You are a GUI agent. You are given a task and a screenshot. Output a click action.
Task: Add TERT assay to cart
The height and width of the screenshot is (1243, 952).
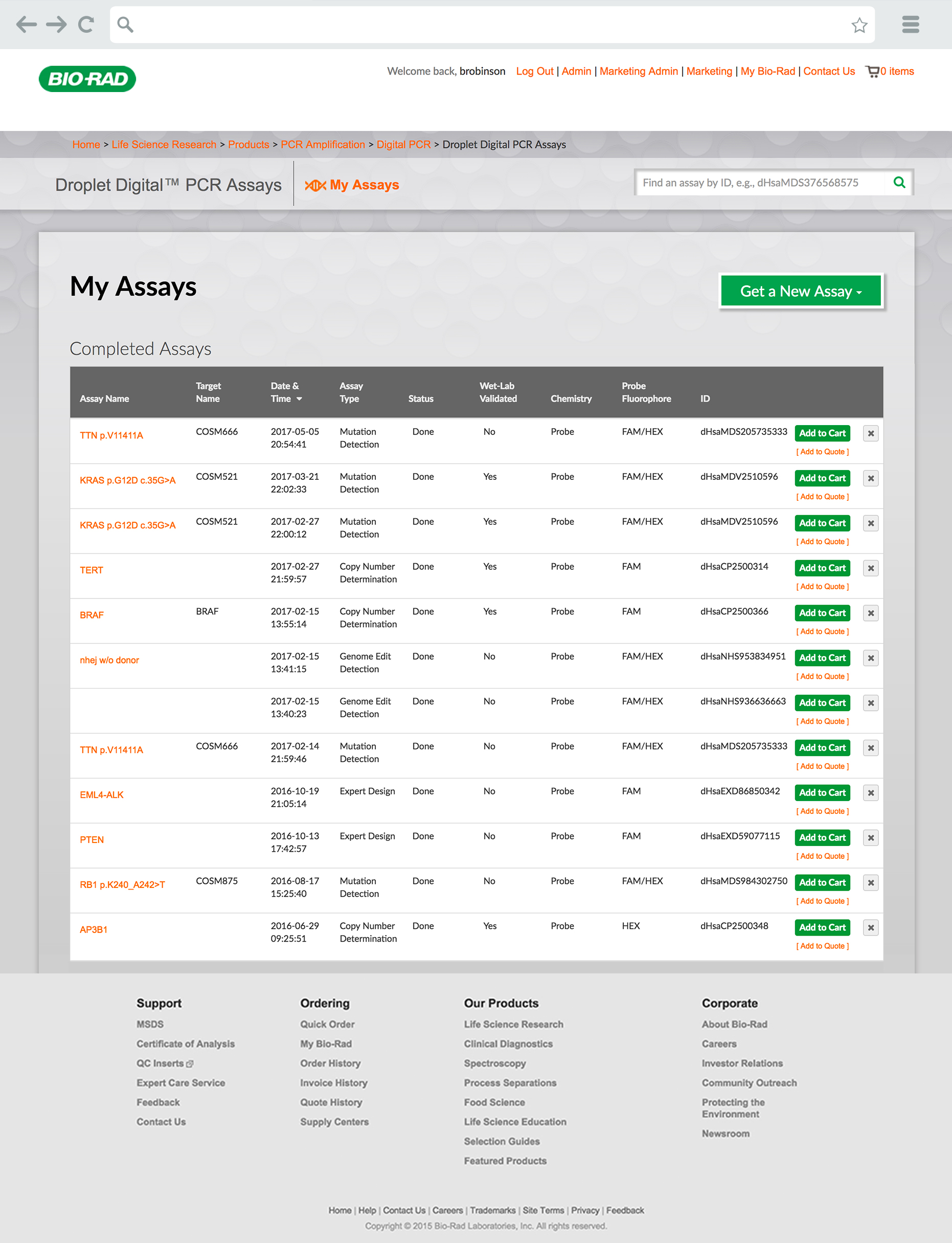(822, 568)
